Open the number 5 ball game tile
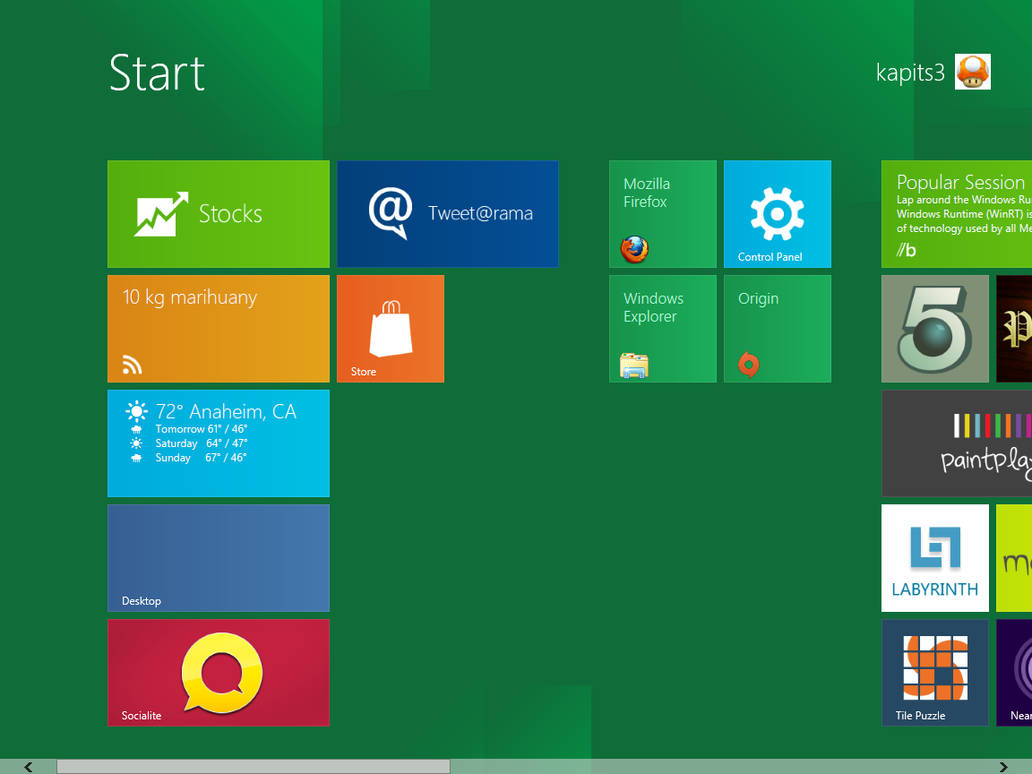The image size is (1032, 774). tap(935, 328)
